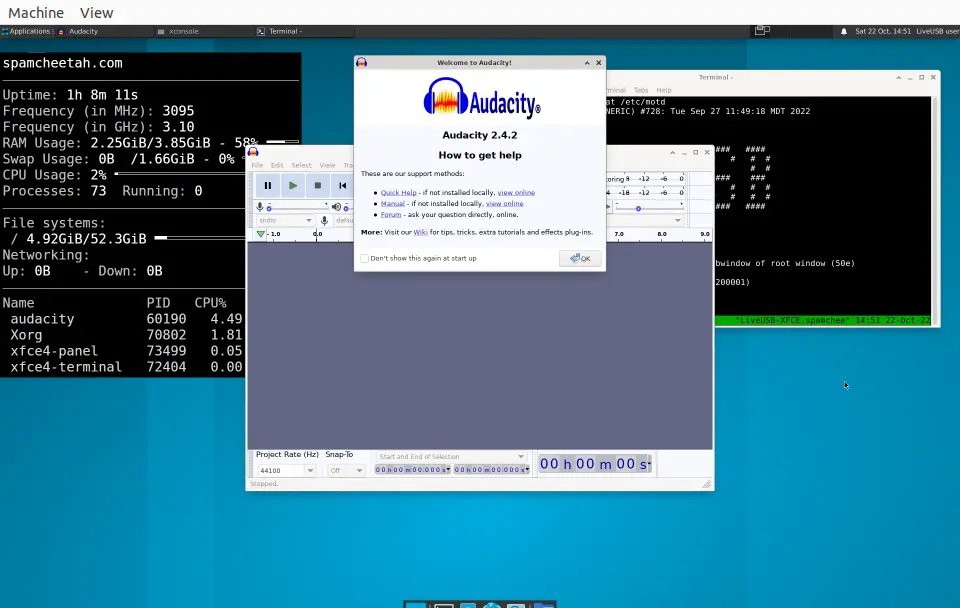The height and width of the screenshot is (608, 960).
Task: Open the Applications menu in the panel
Action: point(26,31)
